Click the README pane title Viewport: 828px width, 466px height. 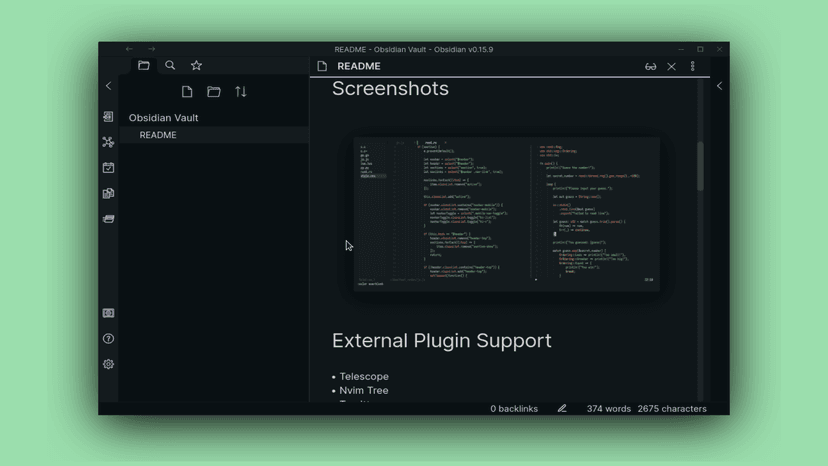359,66
